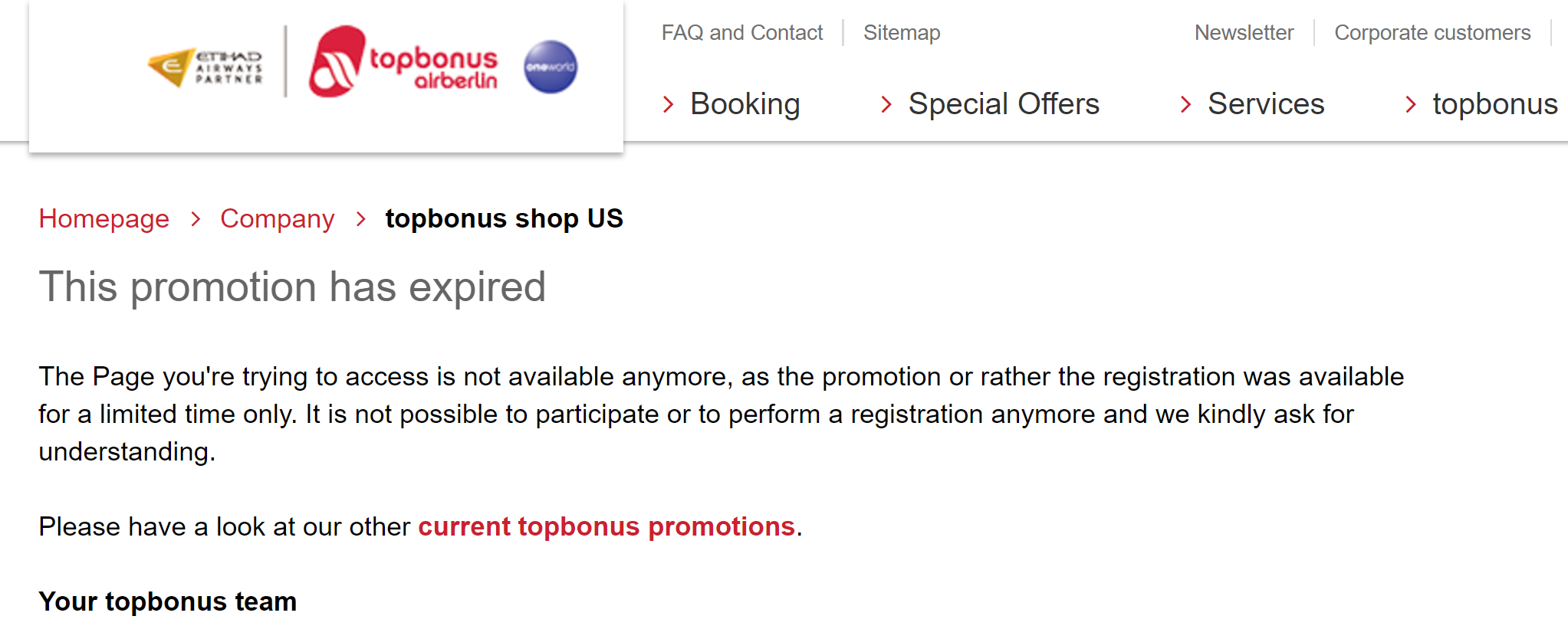Open FAQ and Contact page
The height and width of the screenshot is (639, 1568).
[x=741, y=33]
